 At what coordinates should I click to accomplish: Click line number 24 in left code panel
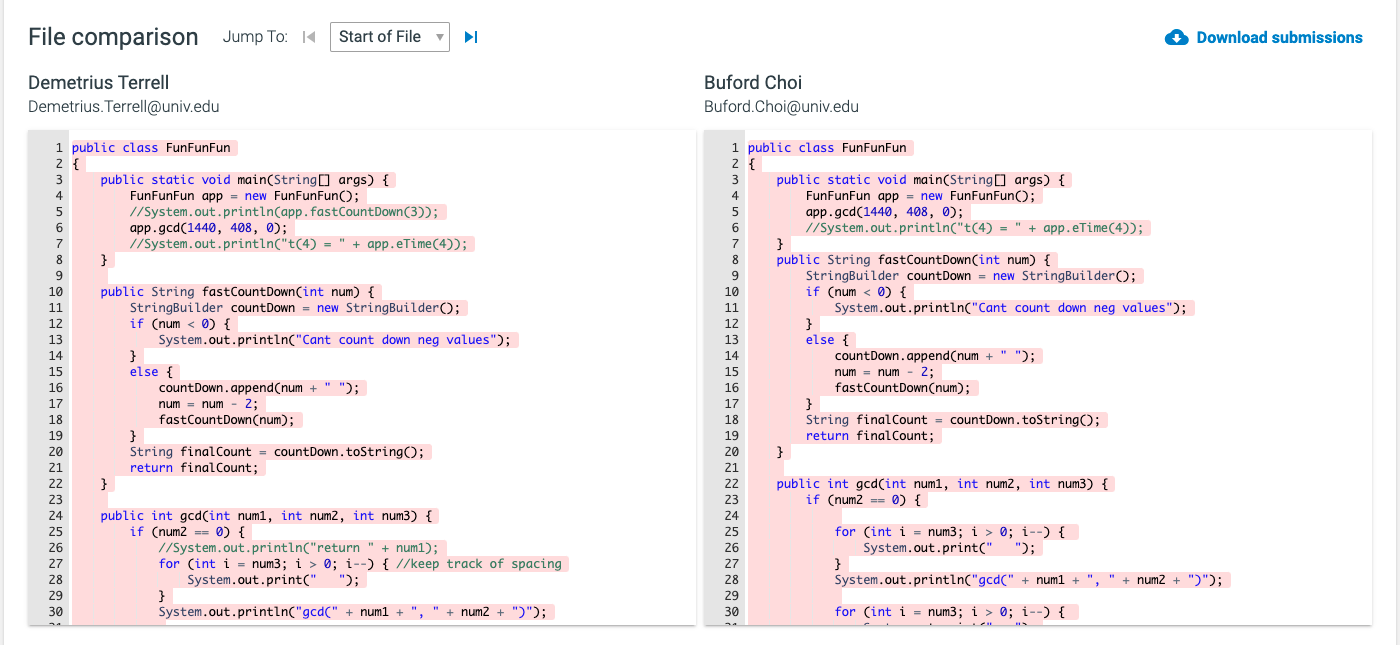coord(55,516)
